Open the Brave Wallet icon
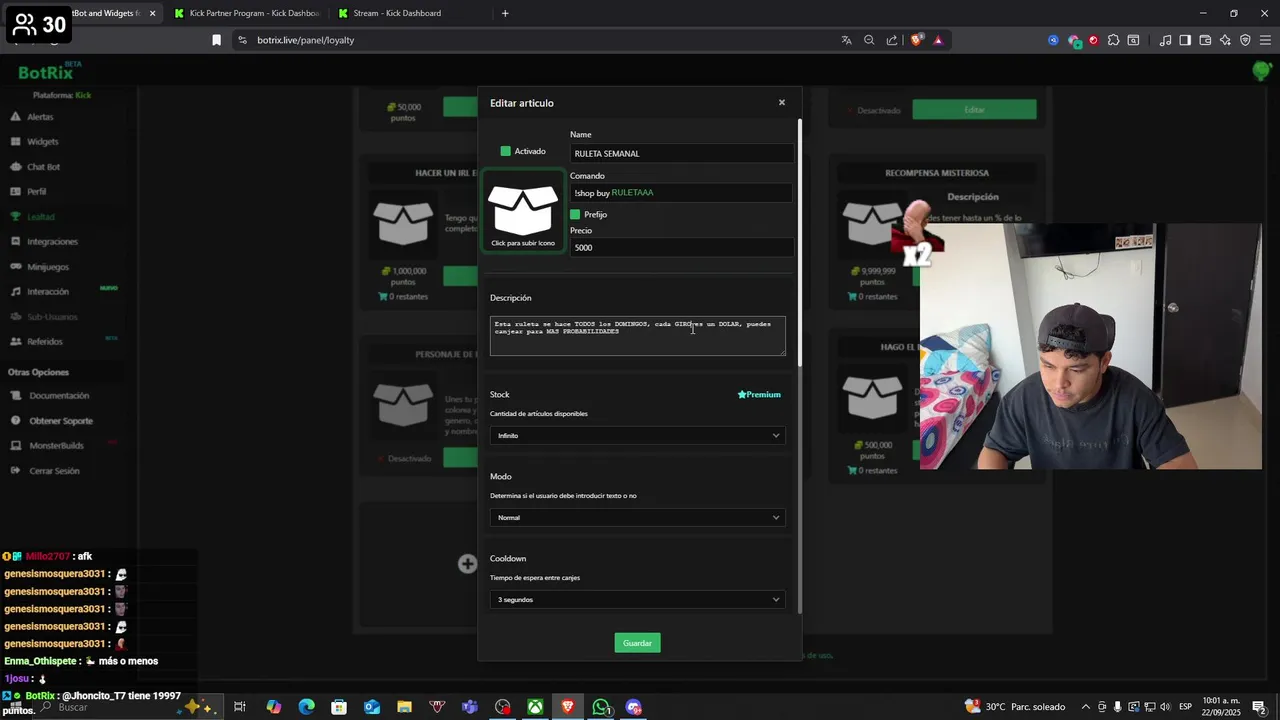The height and width of the screenshot is (720, 1280). 1205,40
